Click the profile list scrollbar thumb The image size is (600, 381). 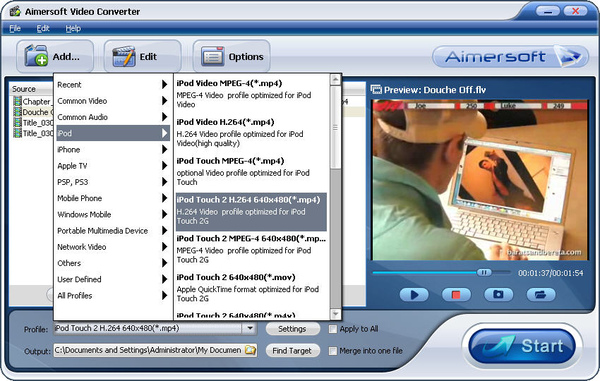[335, 127]
